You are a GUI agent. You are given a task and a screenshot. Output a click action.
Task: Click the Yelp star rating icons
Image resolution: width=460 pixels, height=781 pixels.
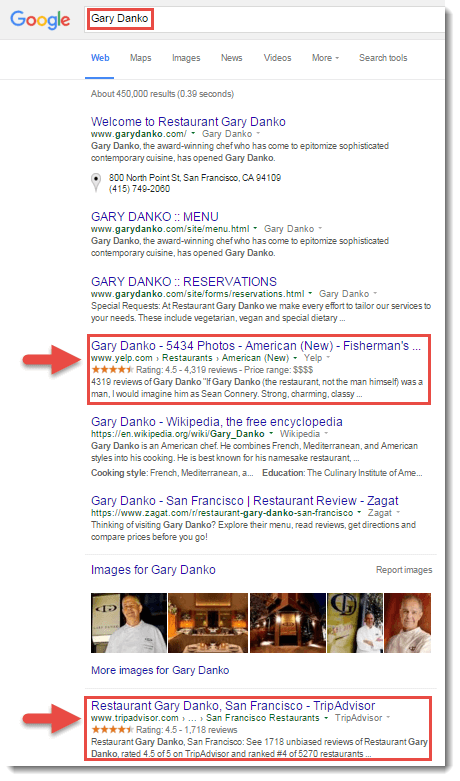113,370
